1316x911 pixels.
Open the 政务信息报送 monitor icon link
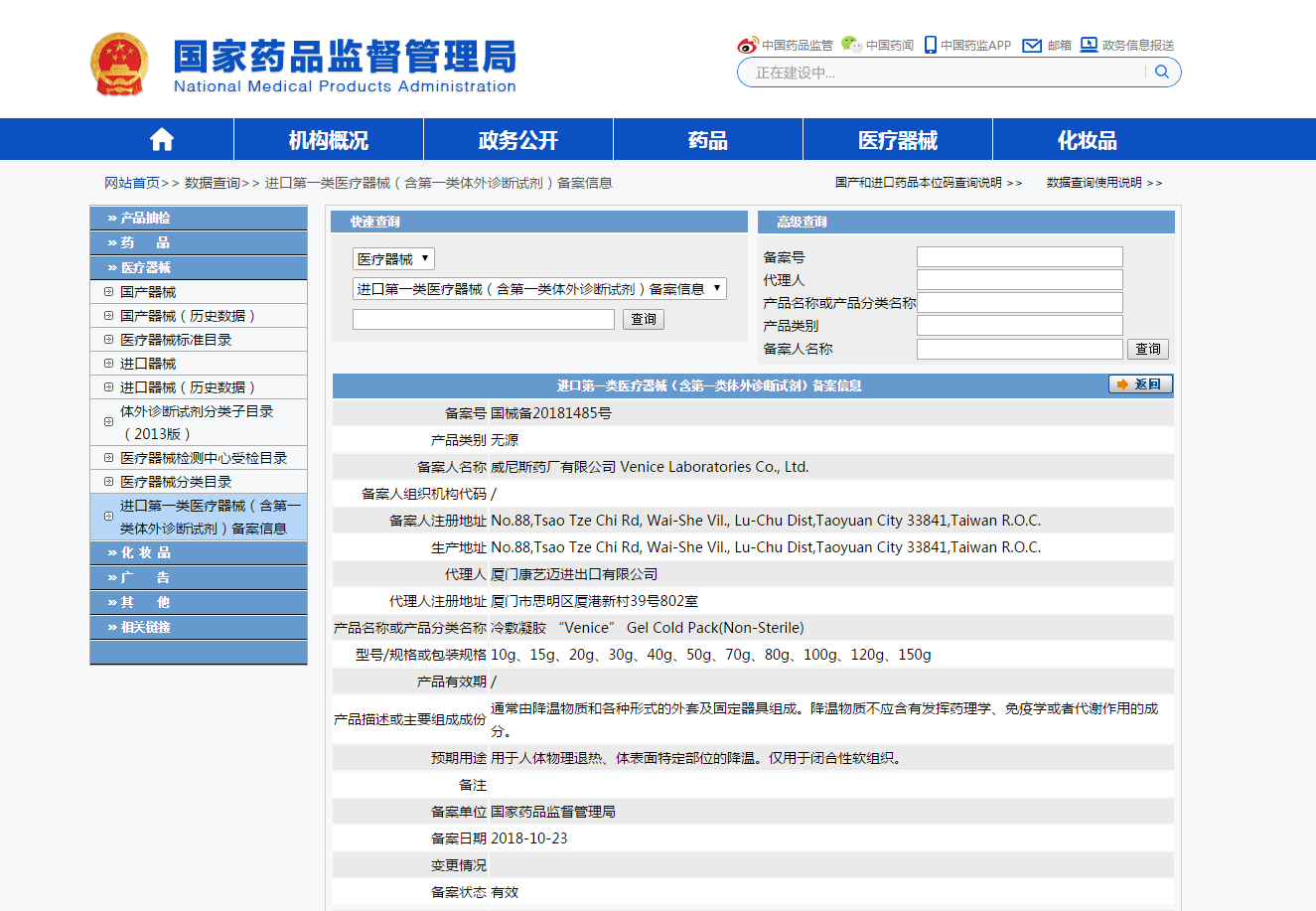coord(1089,45)
